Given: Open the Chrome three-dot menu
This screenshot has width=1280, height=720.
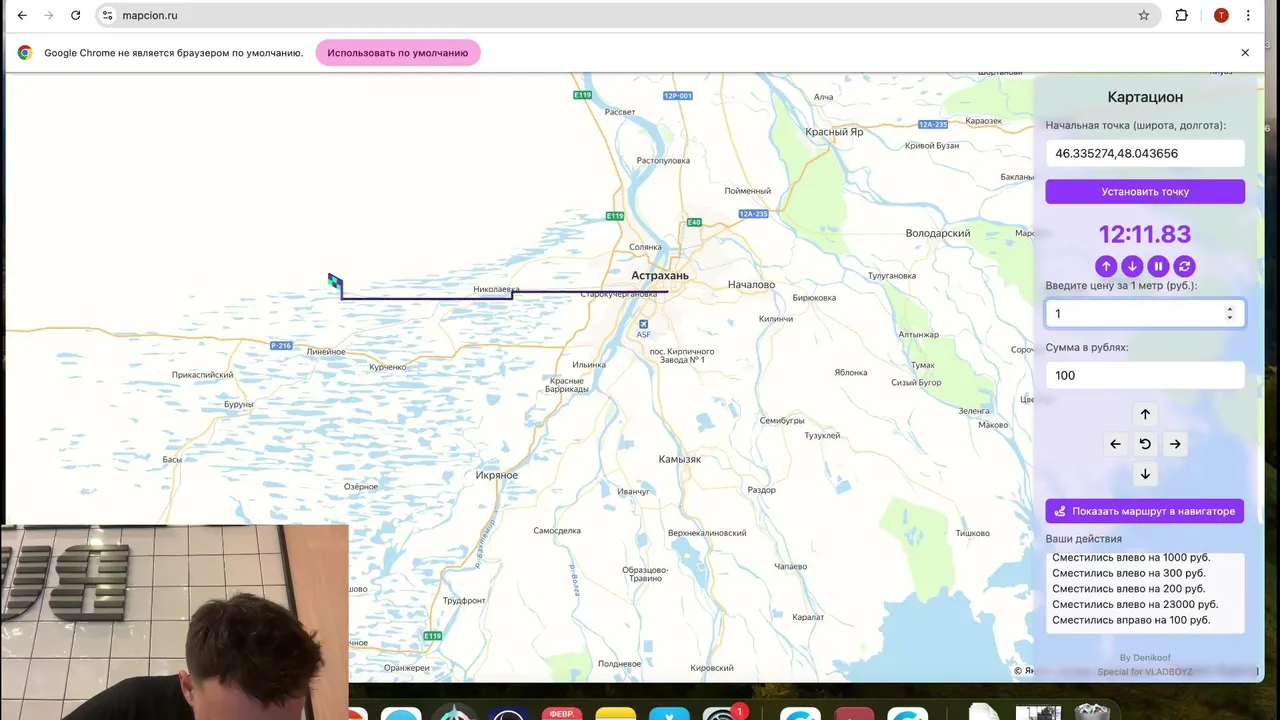Looking at the screenshot, I should (1248, 15).
